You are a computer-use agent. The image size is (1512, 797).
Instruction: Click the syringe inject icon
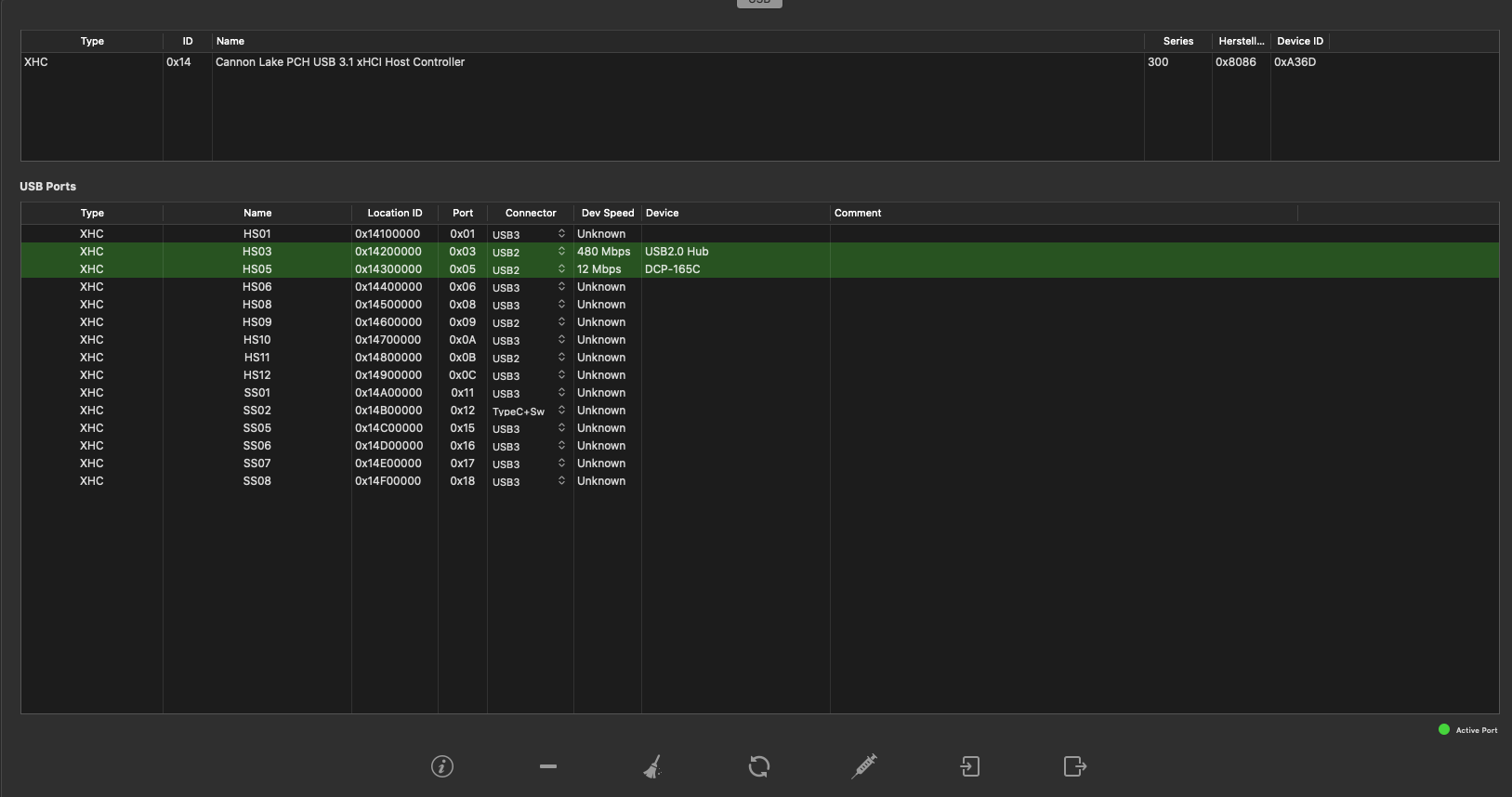[x=864, y=765]
